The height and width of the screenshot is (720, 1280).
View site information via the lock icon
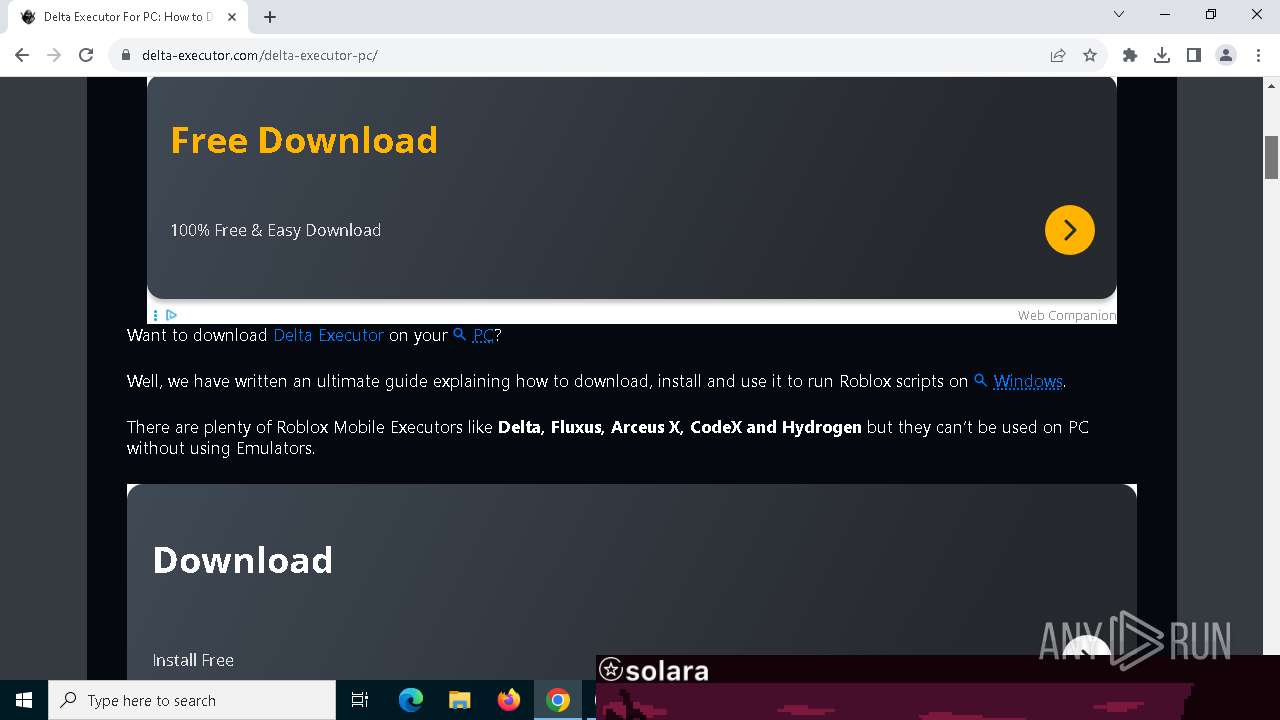(x=126, y=55)
